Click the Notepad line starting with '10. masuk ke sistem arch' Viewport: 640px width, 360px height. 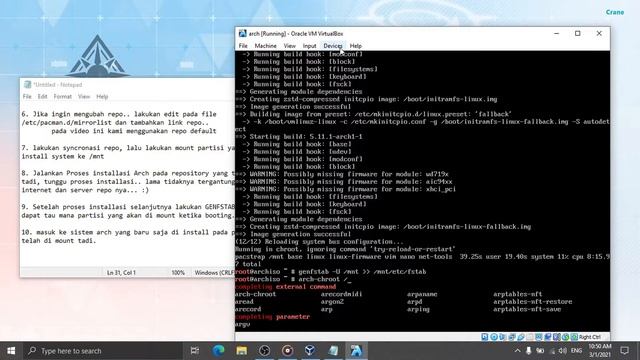click(x=128, y=232)
